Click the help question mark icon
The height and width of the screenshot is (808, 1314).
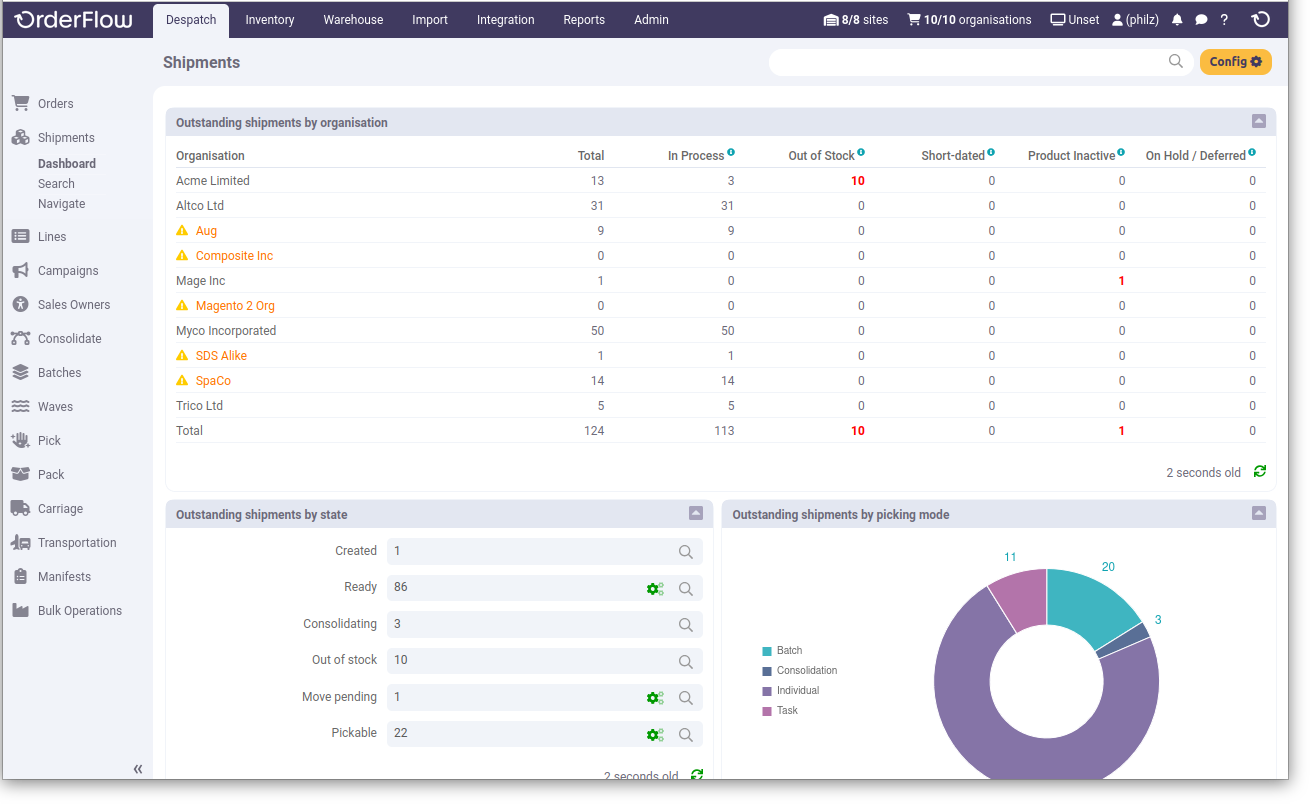click(1224, 20)
